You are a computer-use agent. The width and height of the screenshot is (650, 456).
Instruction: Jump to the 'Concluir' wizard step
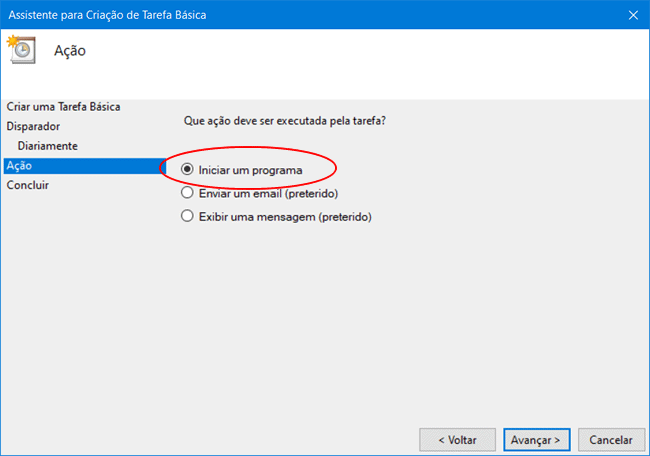coord(28,185)
